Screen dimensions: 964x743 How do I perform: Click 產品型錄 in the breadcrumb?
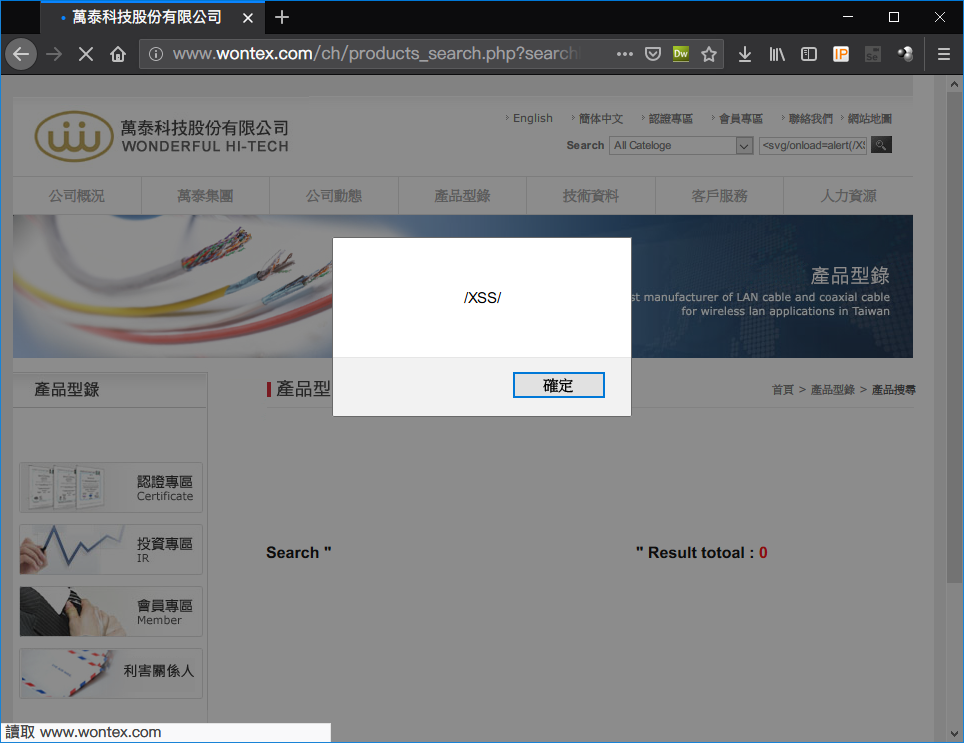(x=832, y=390)
